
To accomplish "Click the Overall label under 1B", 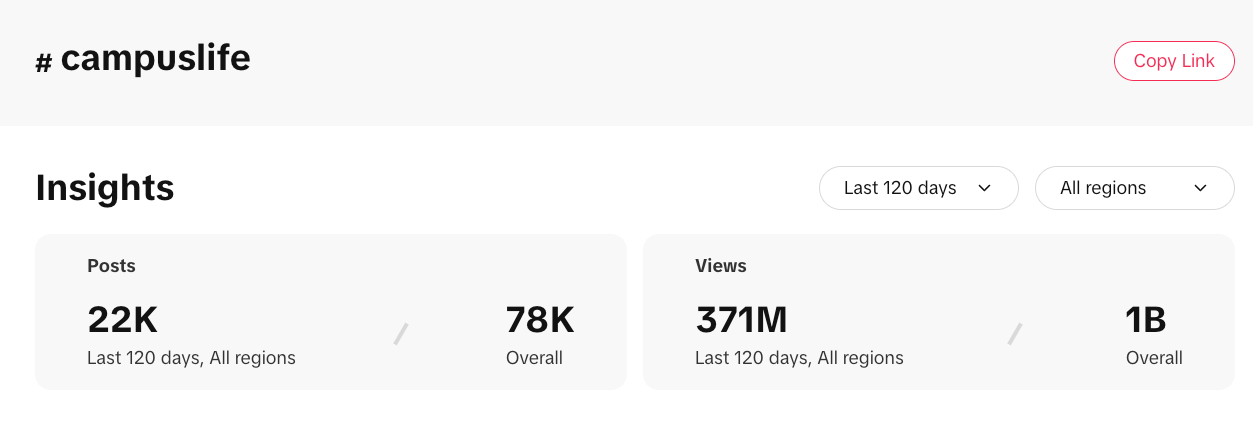I will [1155, 358].
